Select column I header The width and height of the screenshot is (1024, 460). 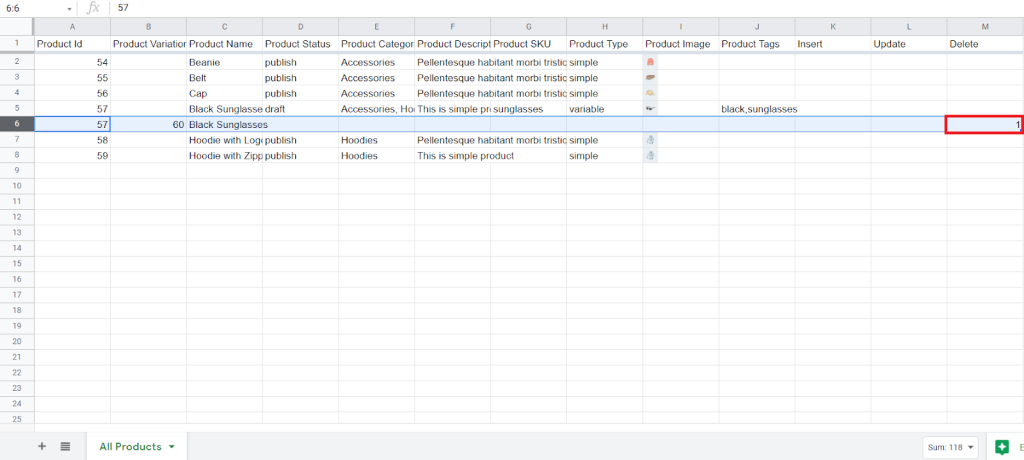(x=680, y=26)
